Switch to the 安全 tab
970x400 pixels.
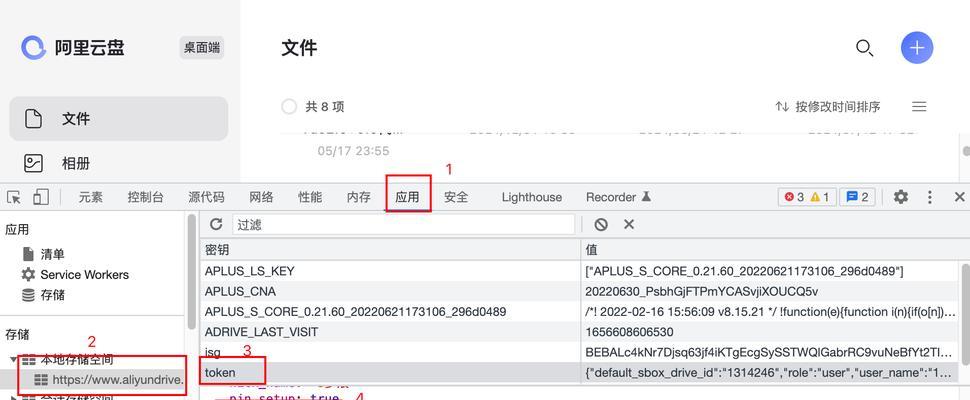pyautogui.click(x=457, y=197)
